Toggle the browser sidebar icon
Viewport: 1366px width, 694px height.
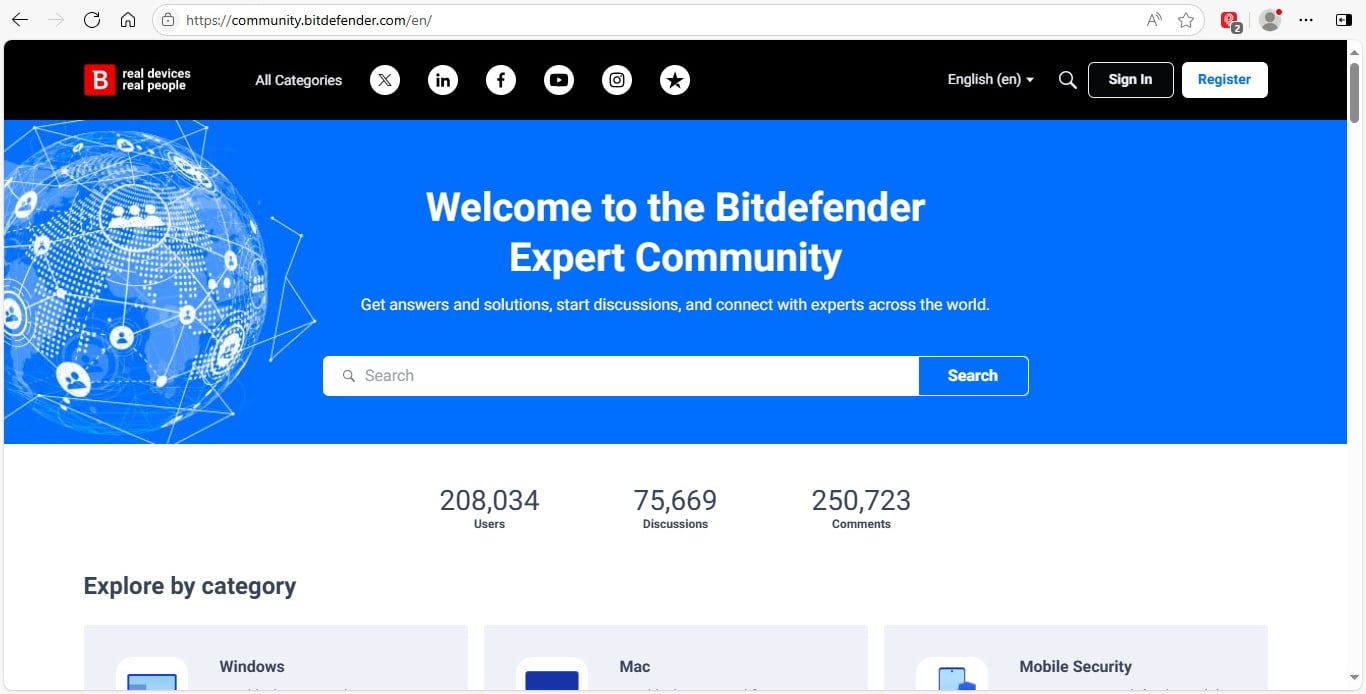pyautogui.click(x=1343, y=20)
